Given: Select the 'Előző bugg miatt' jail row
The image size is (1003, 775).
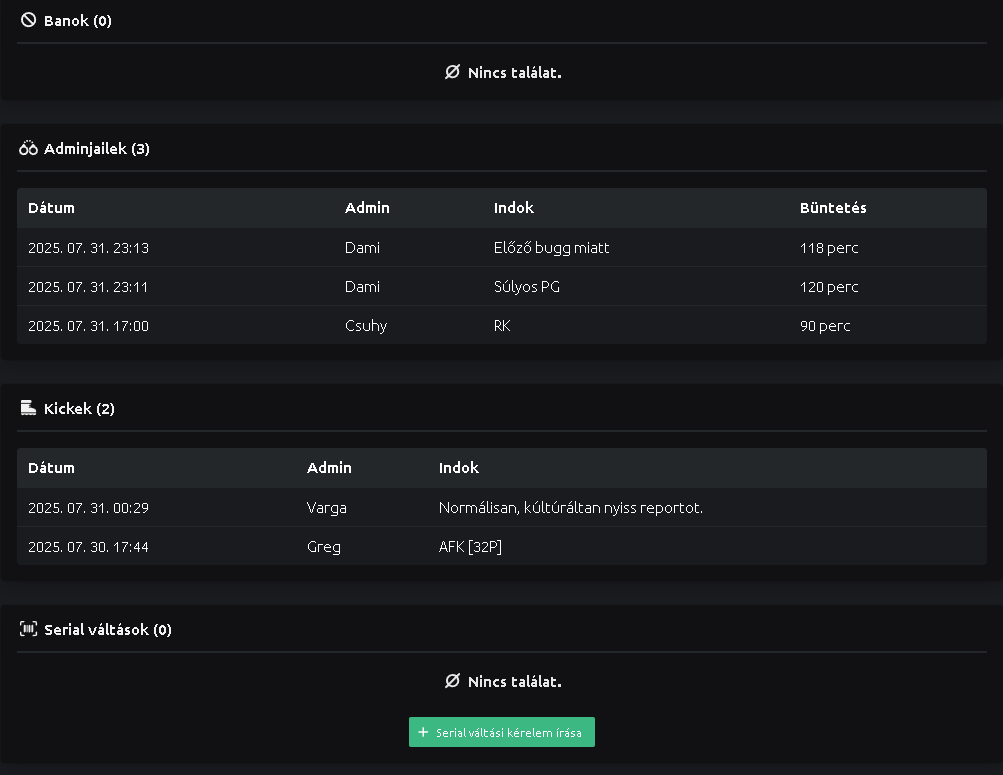Looking at the screenshot, I should pos(501,248).
